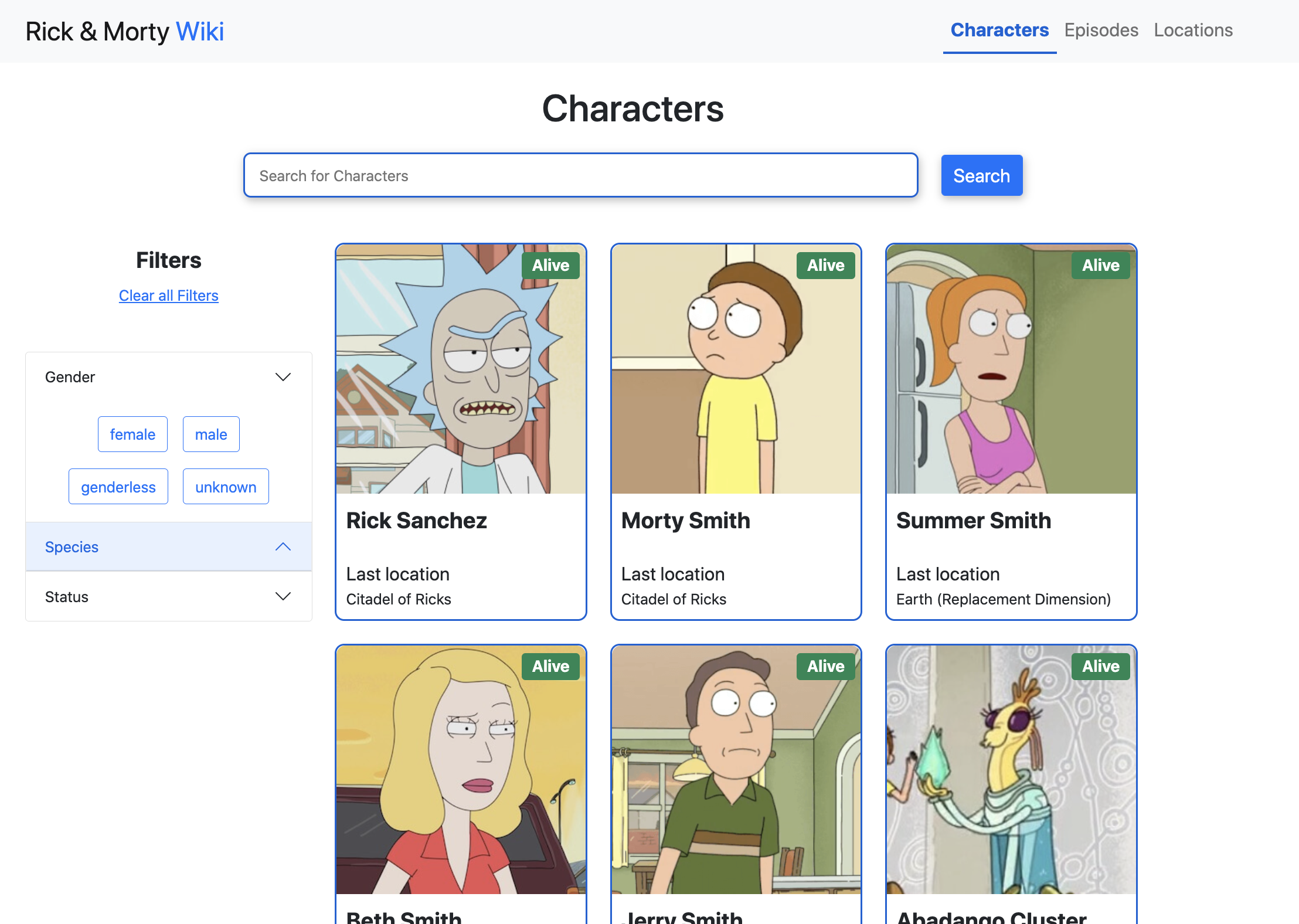This screenshot has width=1299, height=924.
Task: Switch to the Episodes tab
Action: point(1101,30)
